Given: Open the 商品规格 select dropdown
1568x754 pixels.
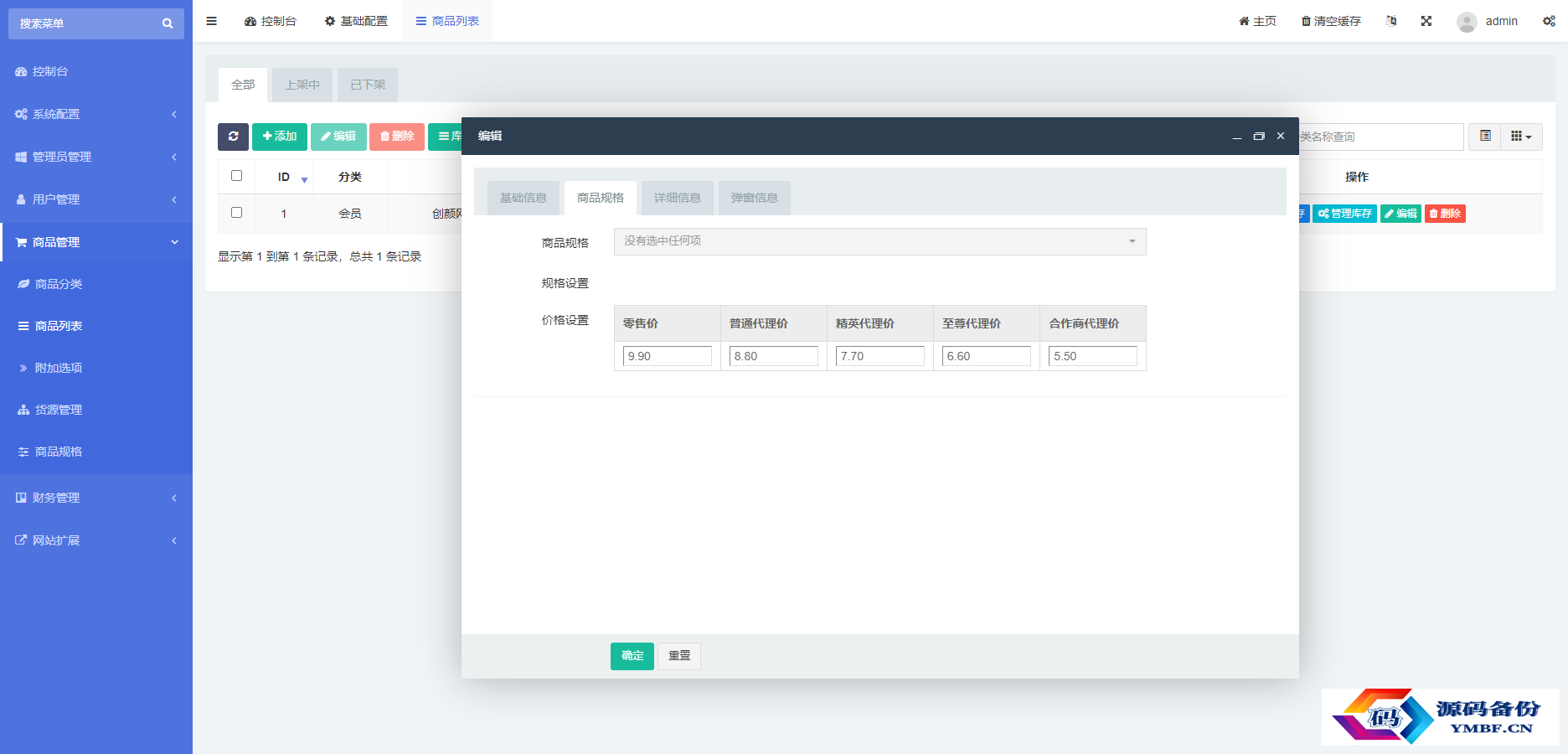Looking at the screenshot, I should point(880,241).
